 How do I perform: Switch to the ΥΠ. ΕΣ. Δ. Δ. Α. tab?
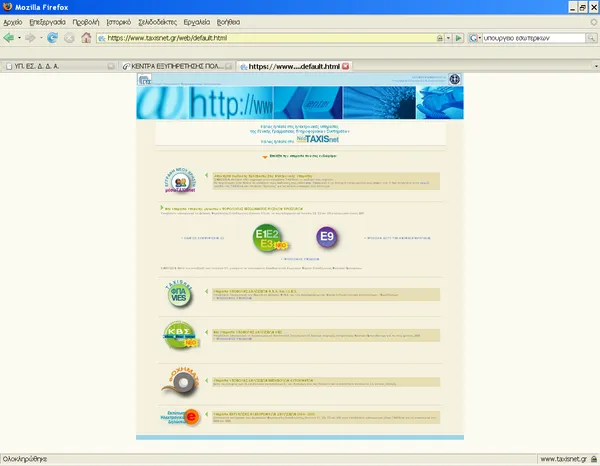pyautogui.click(x=55, y=65)
